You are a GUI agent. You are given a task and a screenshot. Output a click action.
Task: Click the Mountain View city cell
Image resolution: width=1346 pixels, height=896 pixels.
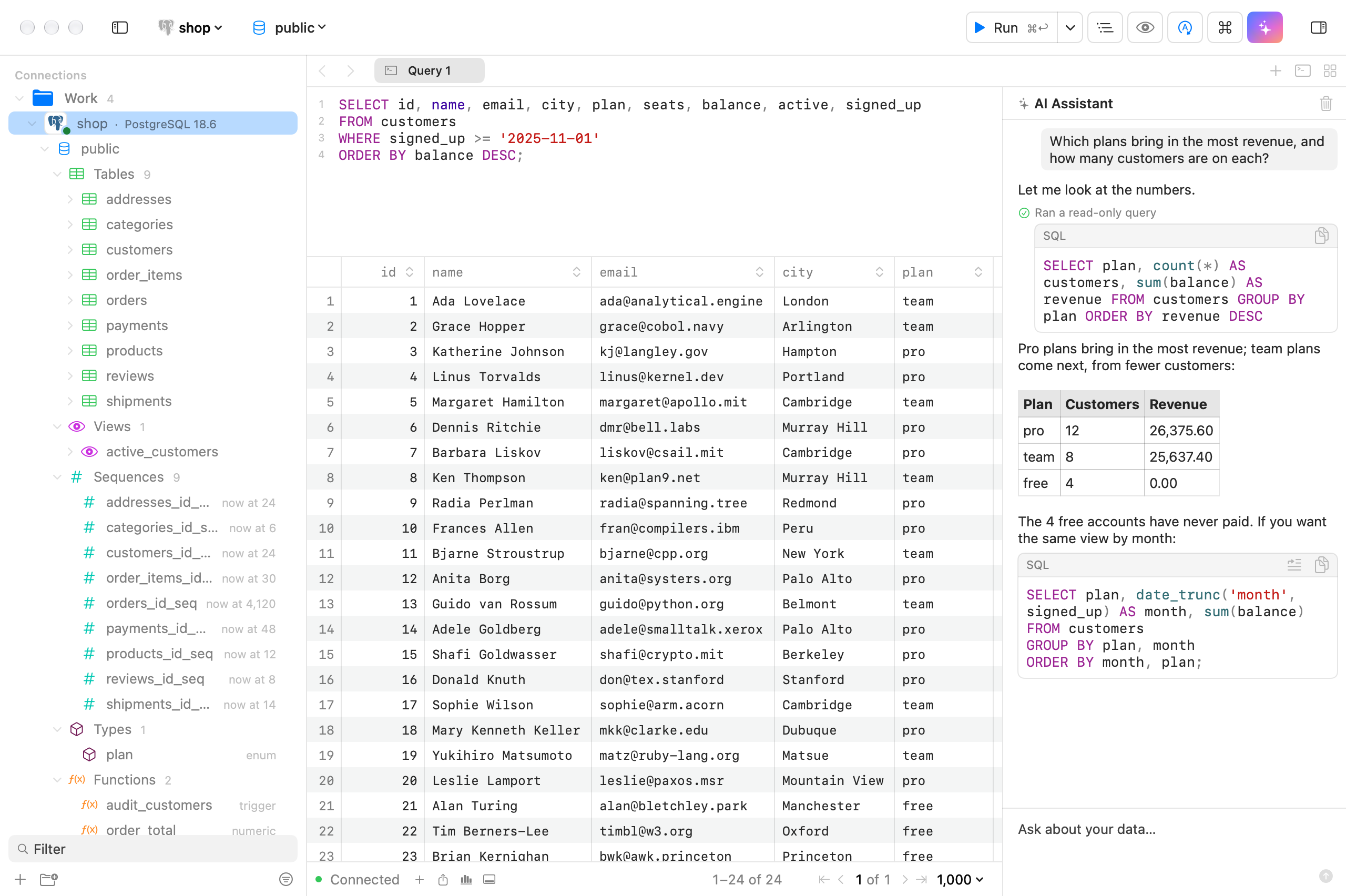pyautogui.click(x=834, y=780)
